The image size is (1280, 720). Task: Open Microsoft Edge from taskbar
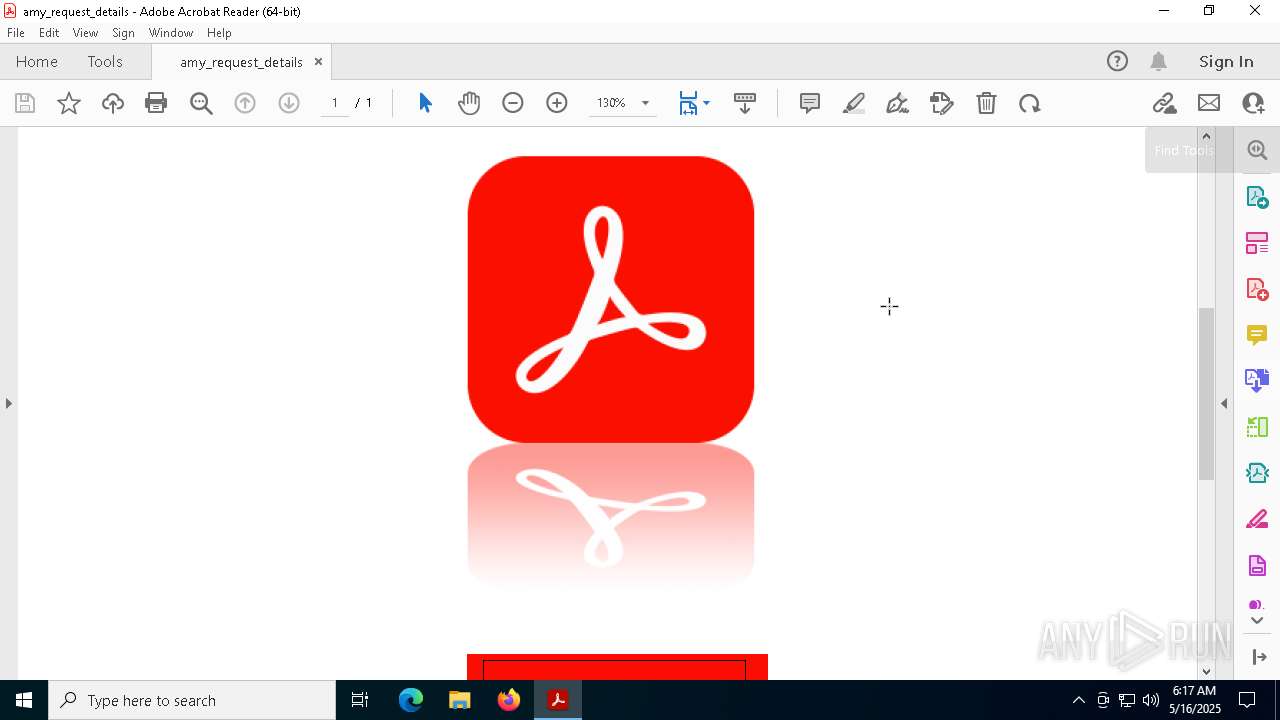(411, 700)
